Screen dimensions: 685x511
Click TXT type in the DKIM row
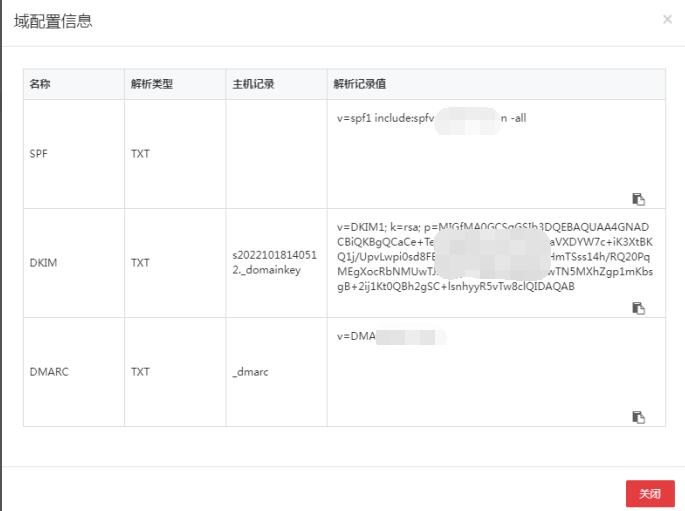pyautogui.click(x=140, y=263)
